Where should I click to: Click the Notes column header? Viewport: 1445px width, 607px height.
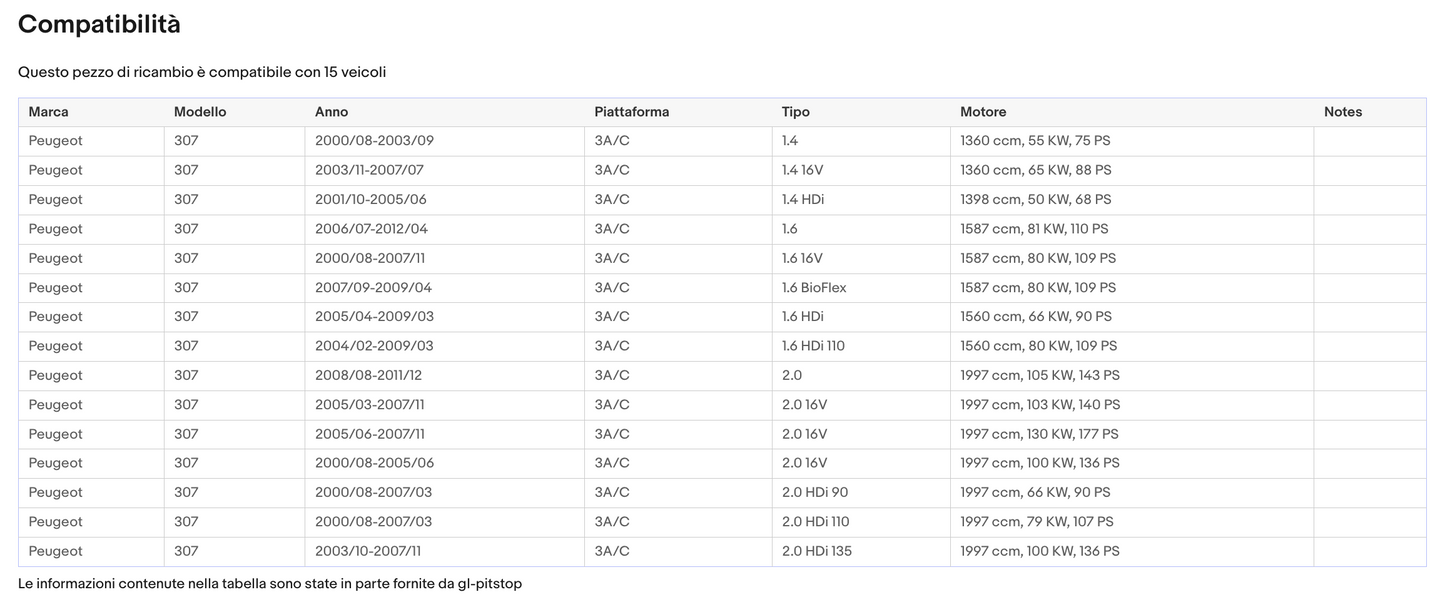tap(1342, 112)
